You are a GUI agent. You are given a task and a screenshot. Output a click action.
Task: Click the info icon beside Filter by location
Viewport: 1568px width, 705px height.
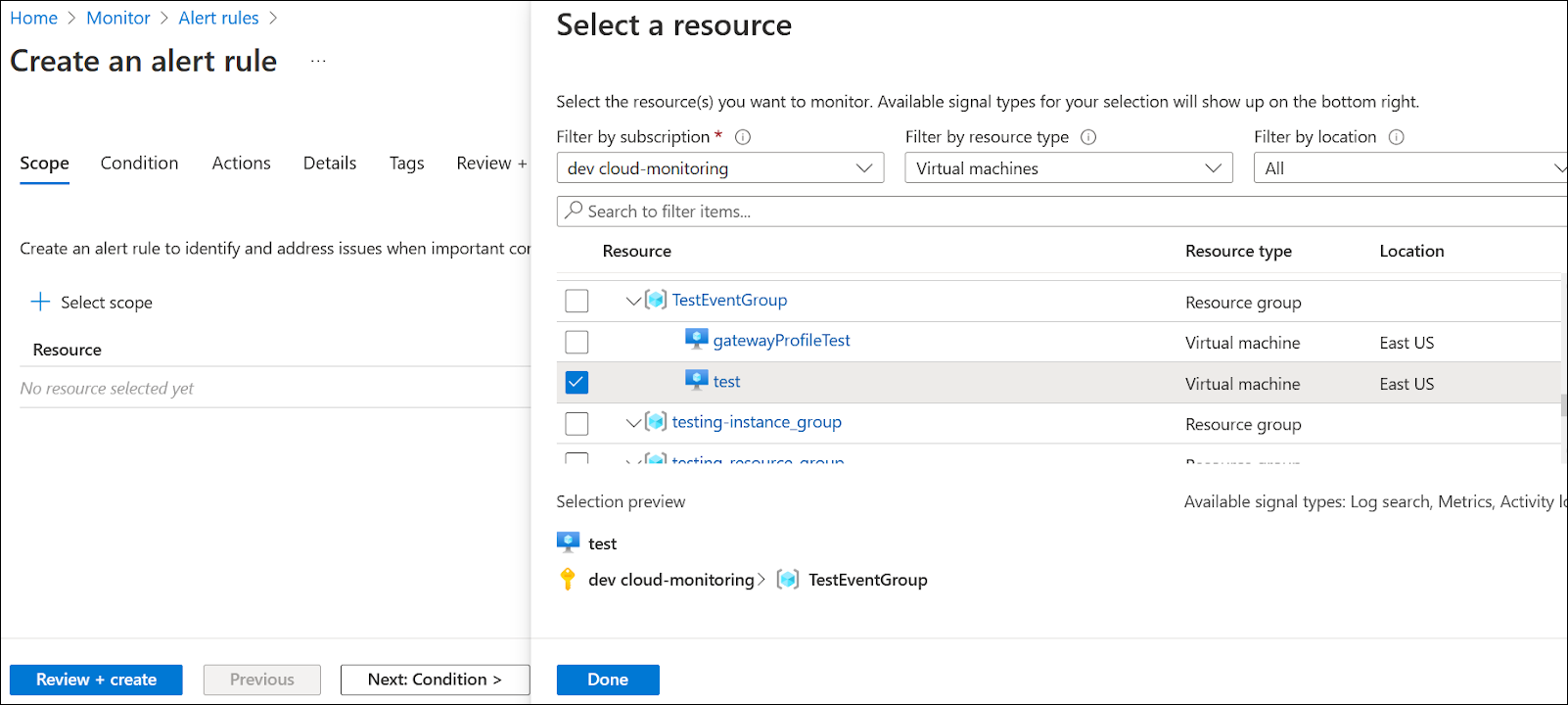[1397, 137]
